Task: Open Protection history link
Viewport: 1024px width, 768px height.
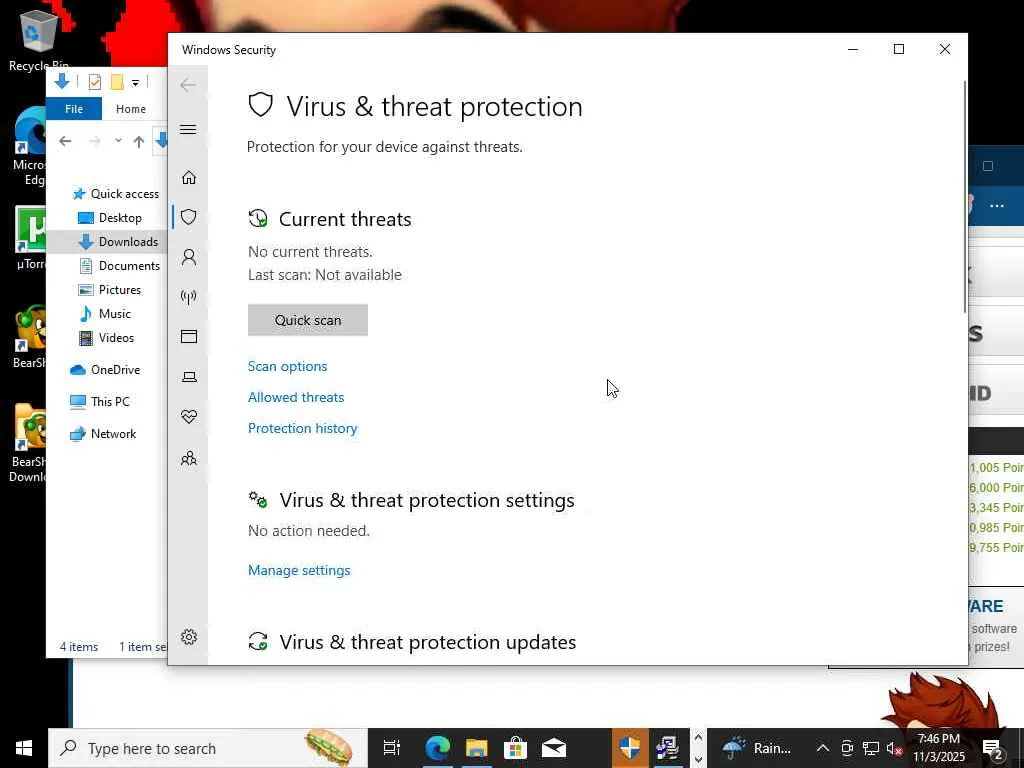Action: (302, 428)
